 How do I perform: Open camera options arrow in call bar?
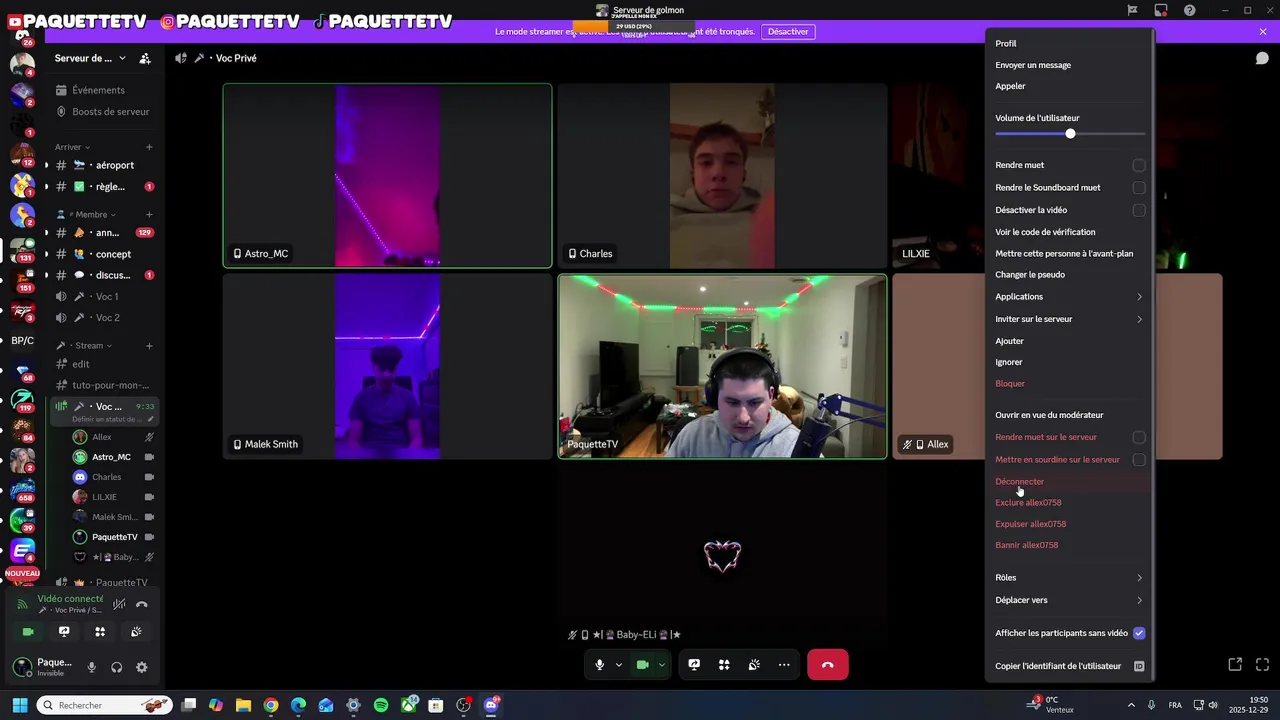662,665
